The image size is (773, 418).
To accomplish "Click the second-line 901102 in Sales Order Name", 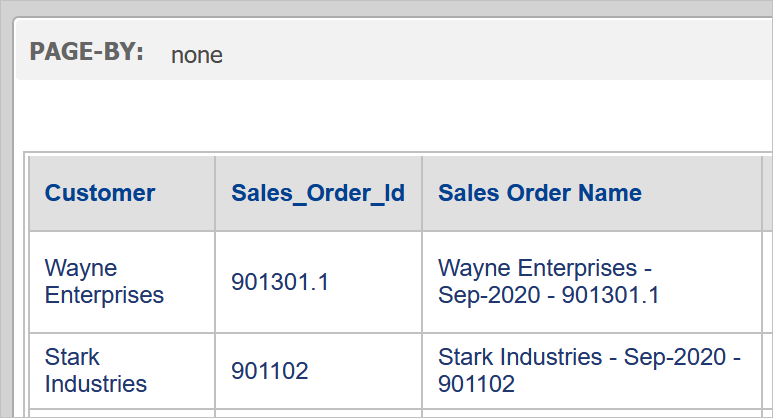I will tap(476, 384).
